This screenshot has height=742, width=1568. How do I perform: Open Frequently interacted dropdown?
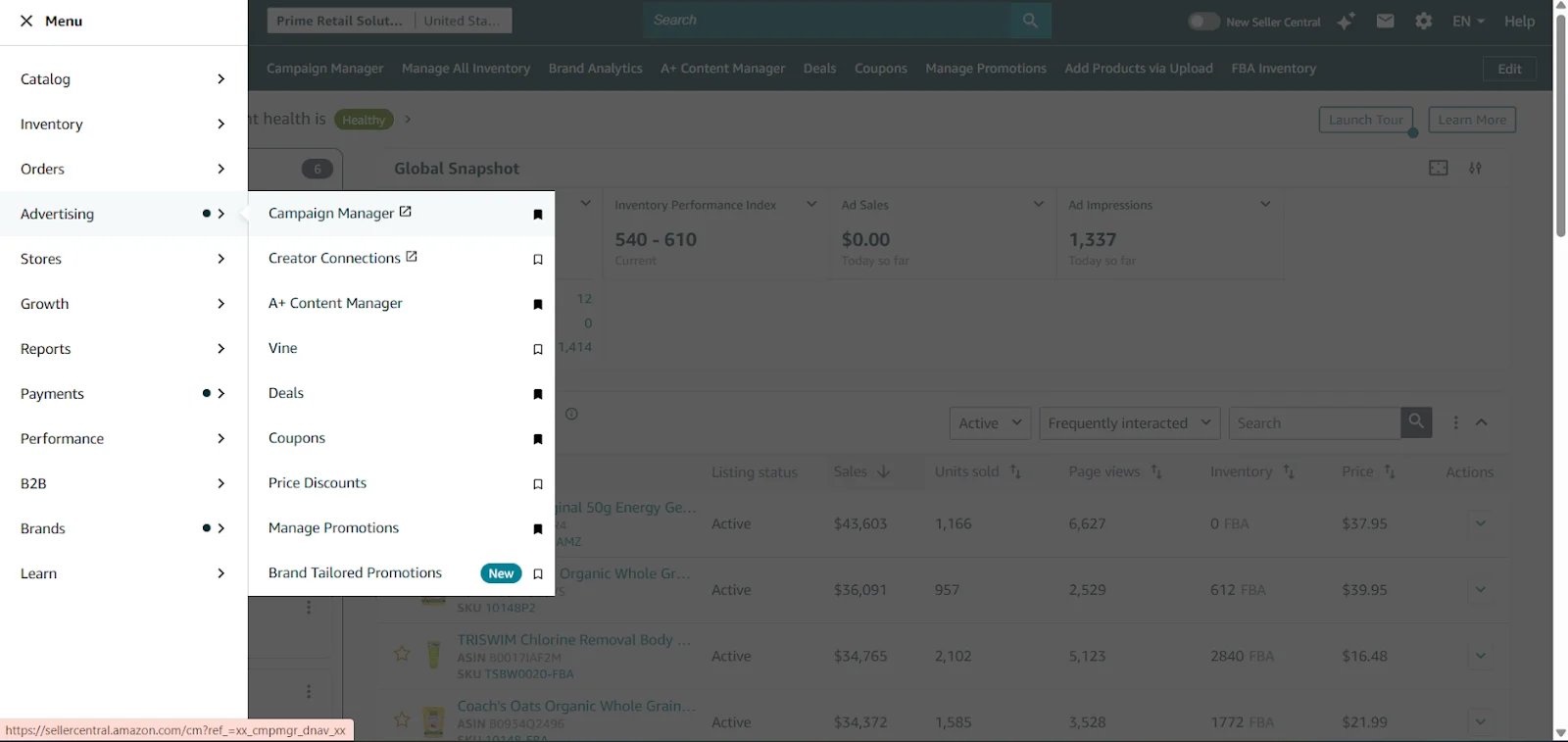pyautogui.click(x=1129, y=423)
